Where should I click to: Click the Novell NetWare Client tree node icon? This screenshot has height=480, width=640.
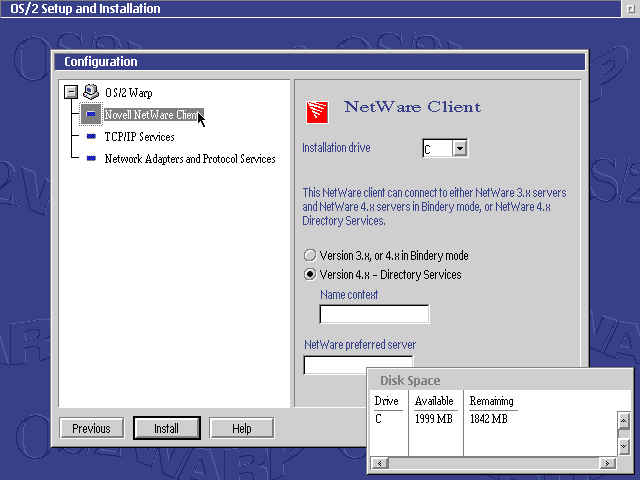91,114
